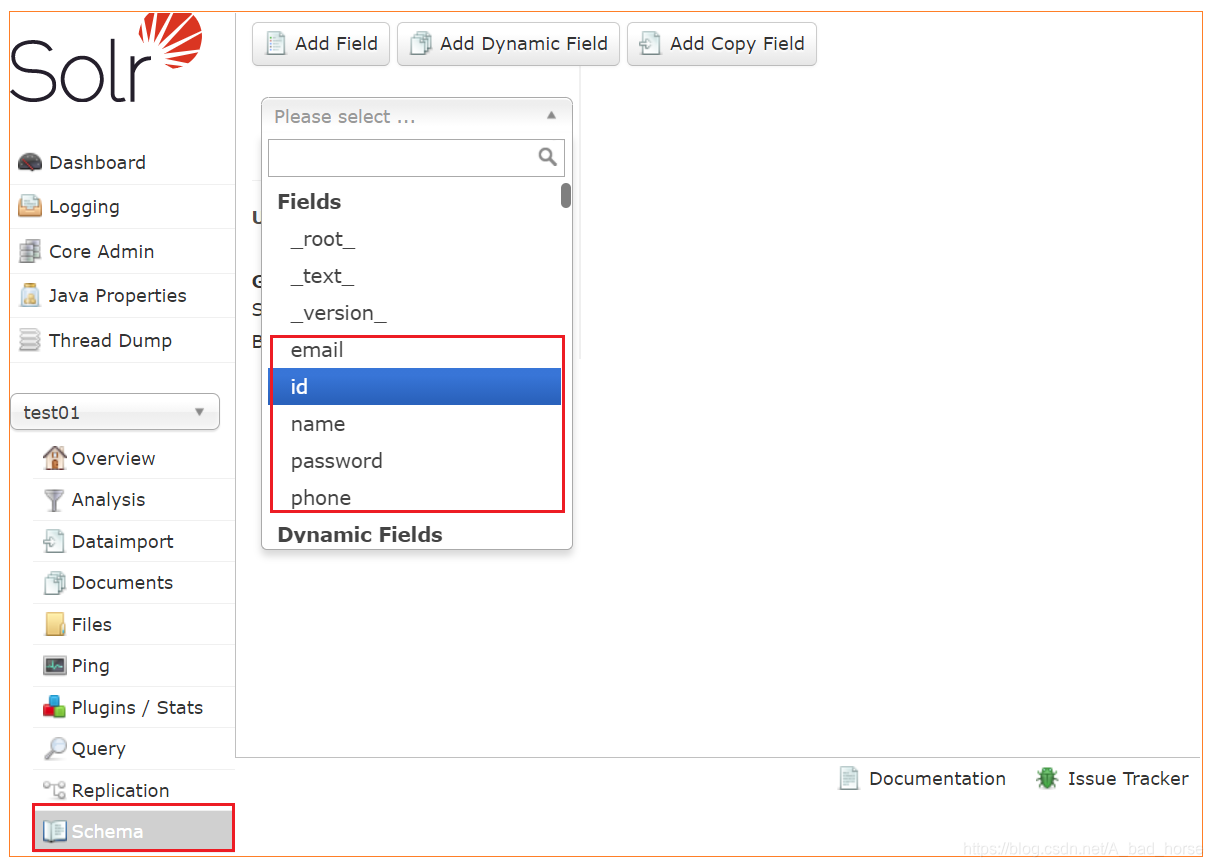Select the Query magnifier icon
The width and height of the screenshot is (1213, 867).
(53, 748)
